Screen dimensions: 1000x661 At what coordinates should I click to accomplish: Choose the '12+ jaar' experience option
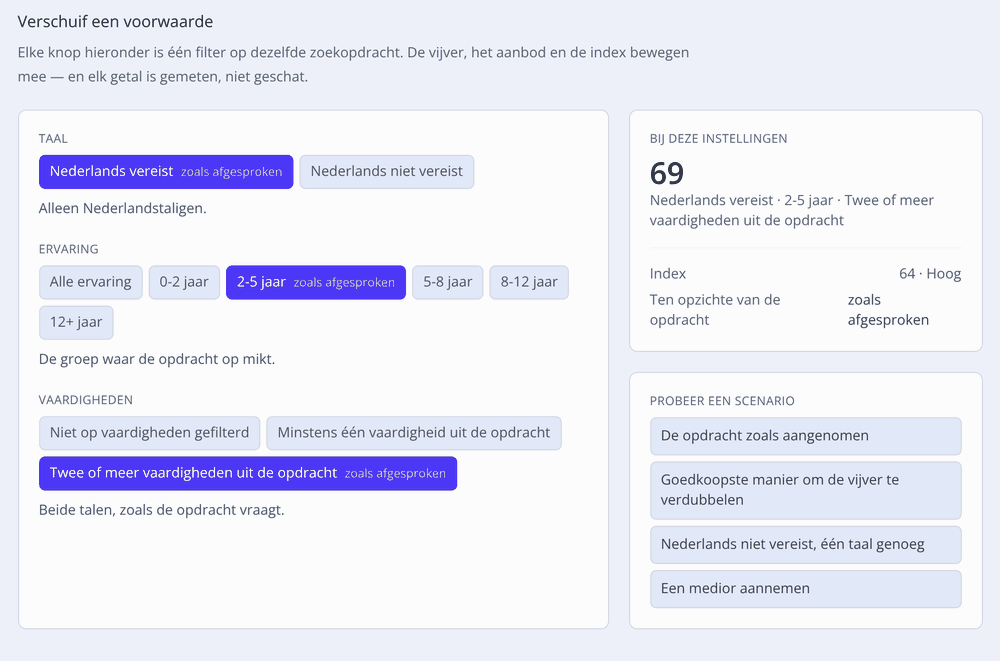click(76, 322)
